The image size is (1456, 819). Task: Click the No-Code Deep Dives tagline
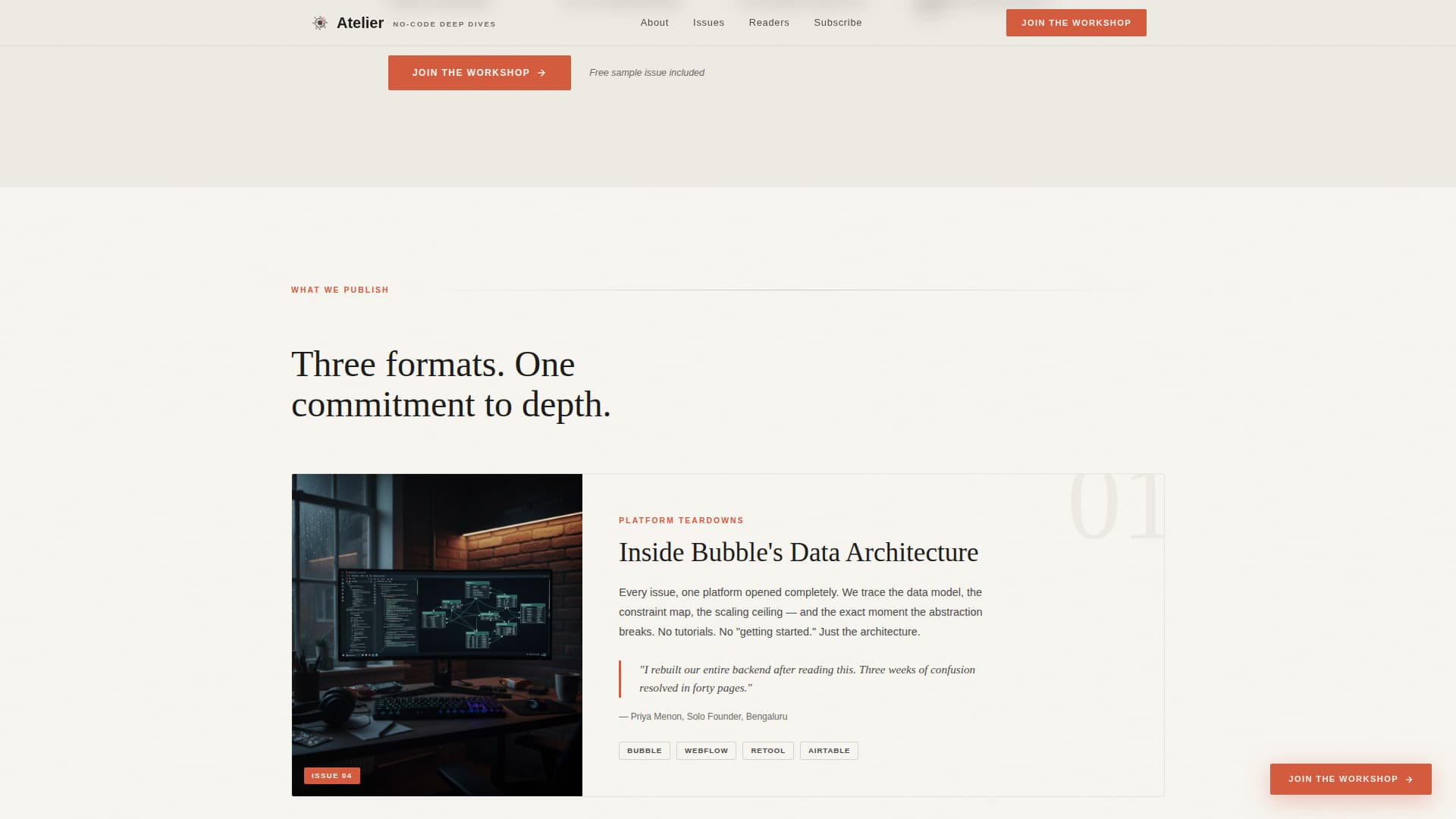[x=444, y=24]
